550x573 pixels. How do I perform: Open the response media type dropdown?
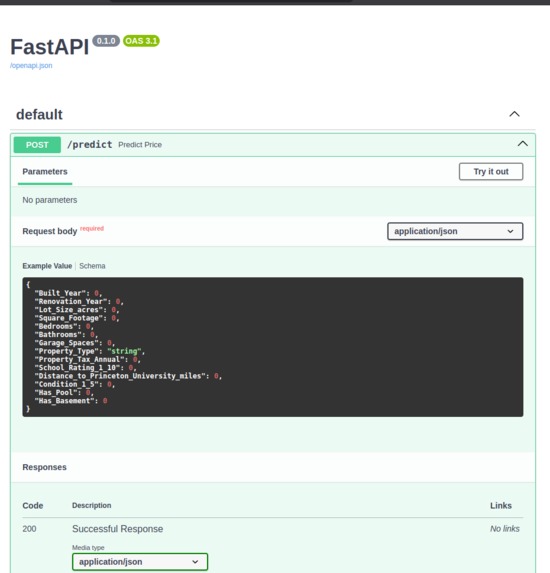pyautogui.click(x=140, y=562)
